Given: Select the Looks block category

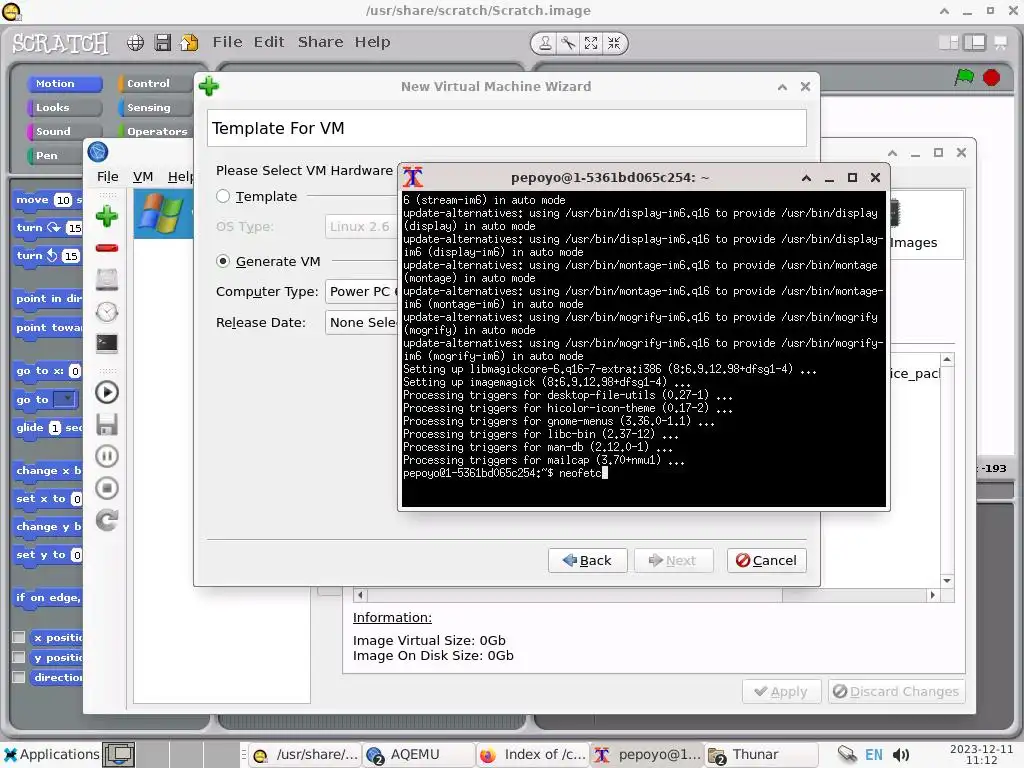Looking at the screenshot, I should pyautogui.click(x=65, y=108).
